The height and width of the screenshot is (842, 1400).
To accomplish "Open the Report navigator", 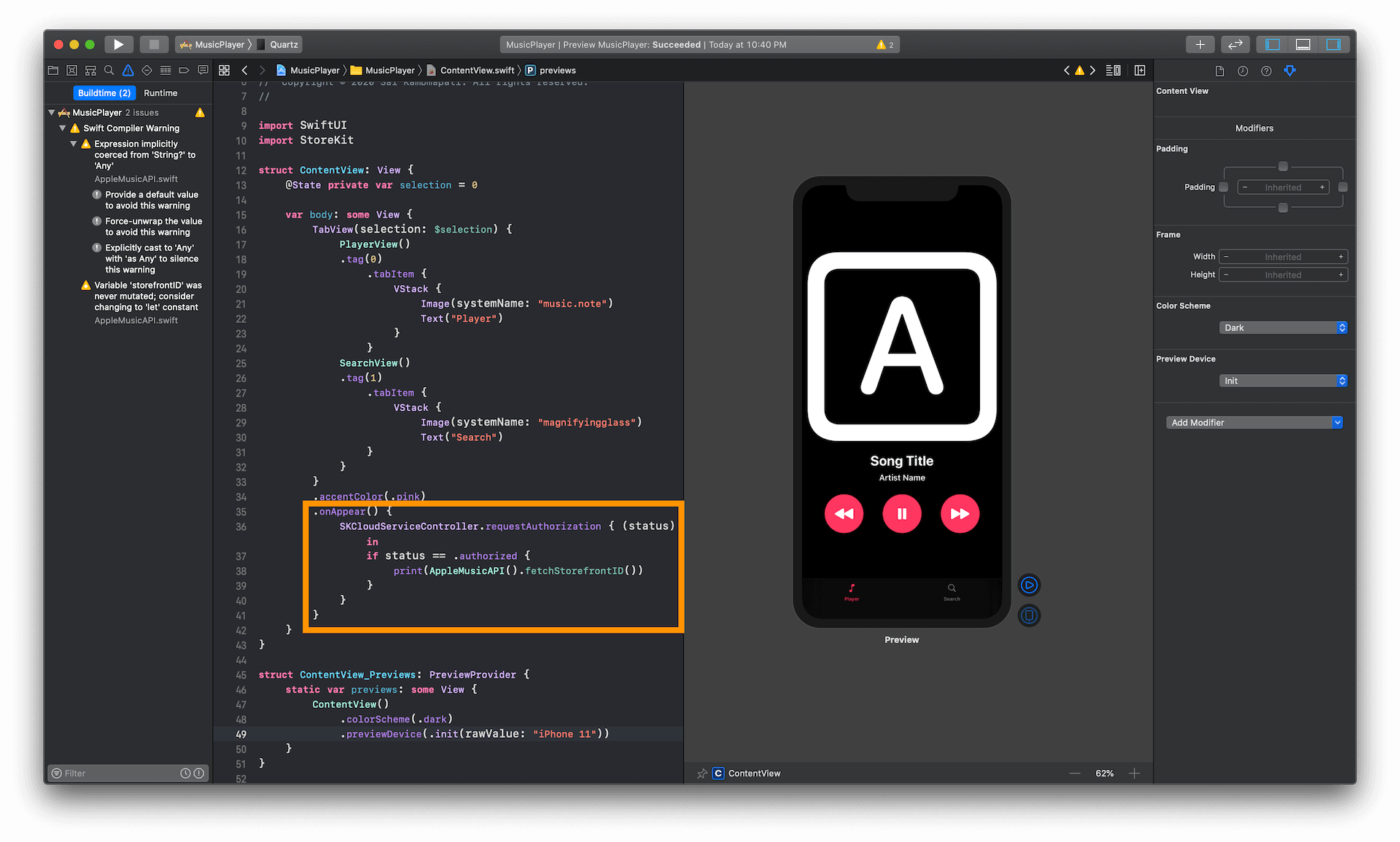I will coord(203,70).
